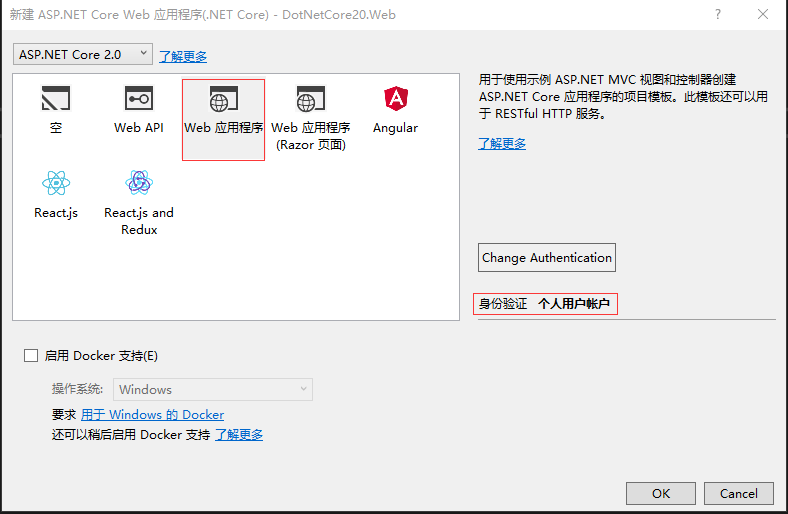Open the help question mark in title bar
This screenshot has height=514, width=788.
(718, 14)
